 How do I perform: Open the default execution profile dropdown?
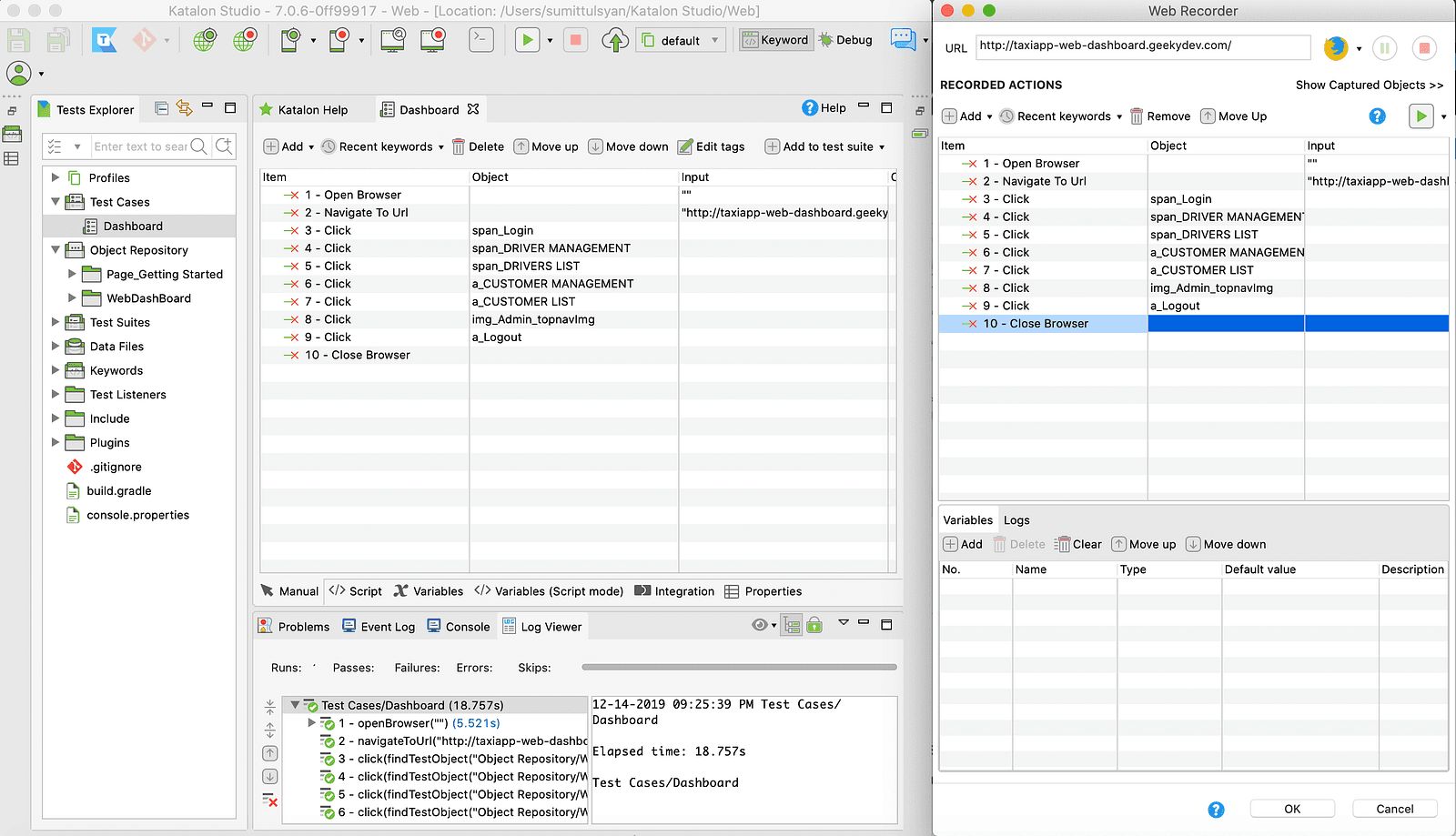(x=681, y=40)
